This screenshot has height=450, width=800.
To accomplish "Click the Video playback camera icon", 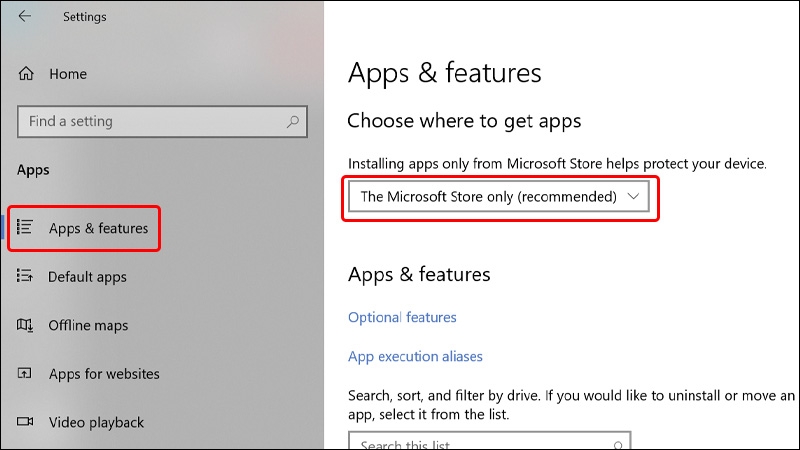I will [x=26, y=422].
